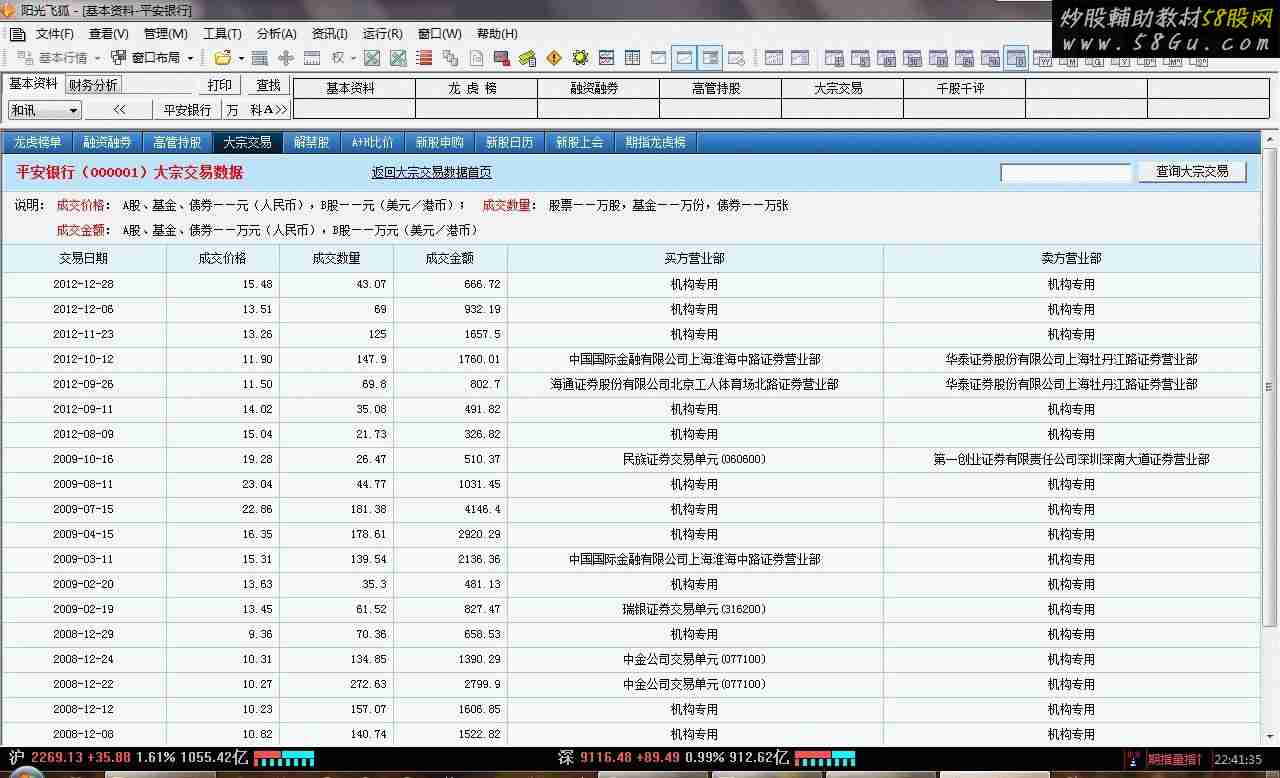Click the 查找 search button
Image resolution: width=1280 pixels, height=778 pixels.
point(268,85)
